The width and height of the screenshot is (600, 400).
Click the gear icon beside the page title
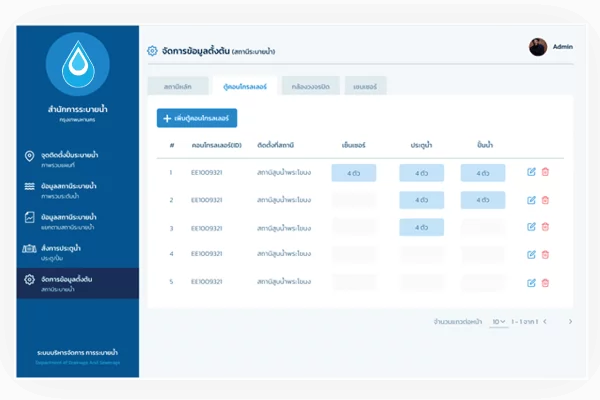152,50
